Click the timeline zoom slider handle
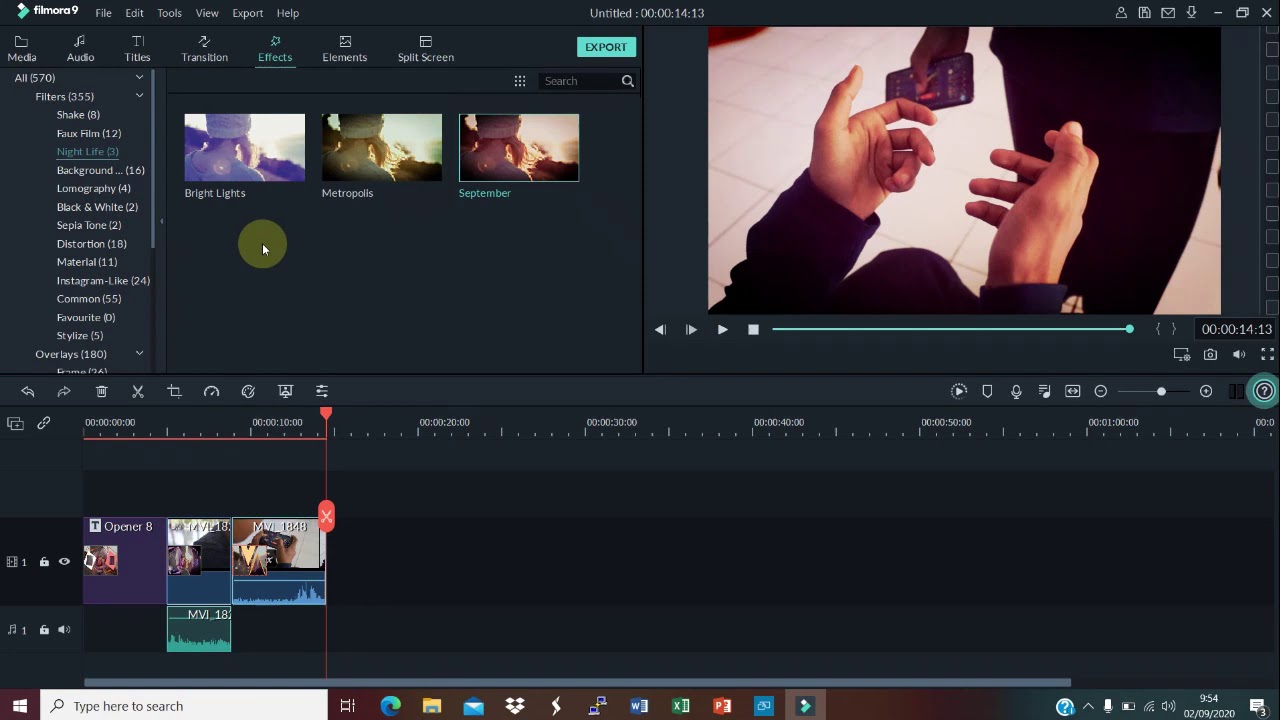 pos(1161,391)
